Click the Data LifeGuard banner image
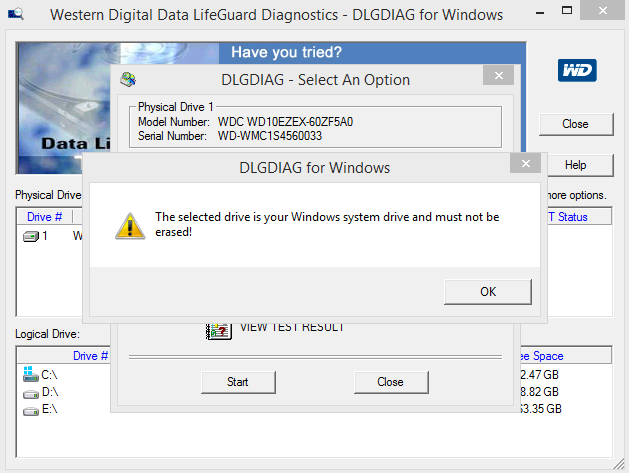629x473 pixels. coord(64,108)
